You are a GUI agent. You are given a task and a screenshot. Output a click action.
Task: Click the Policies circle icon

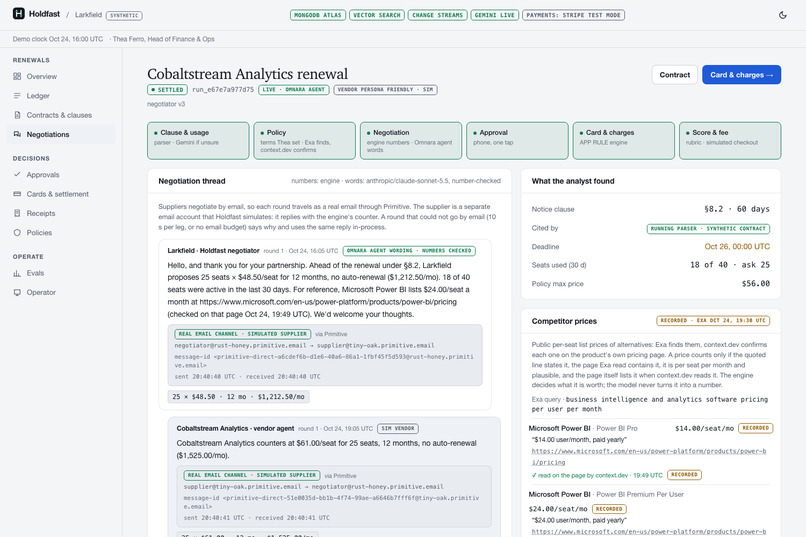coord(17,232)
